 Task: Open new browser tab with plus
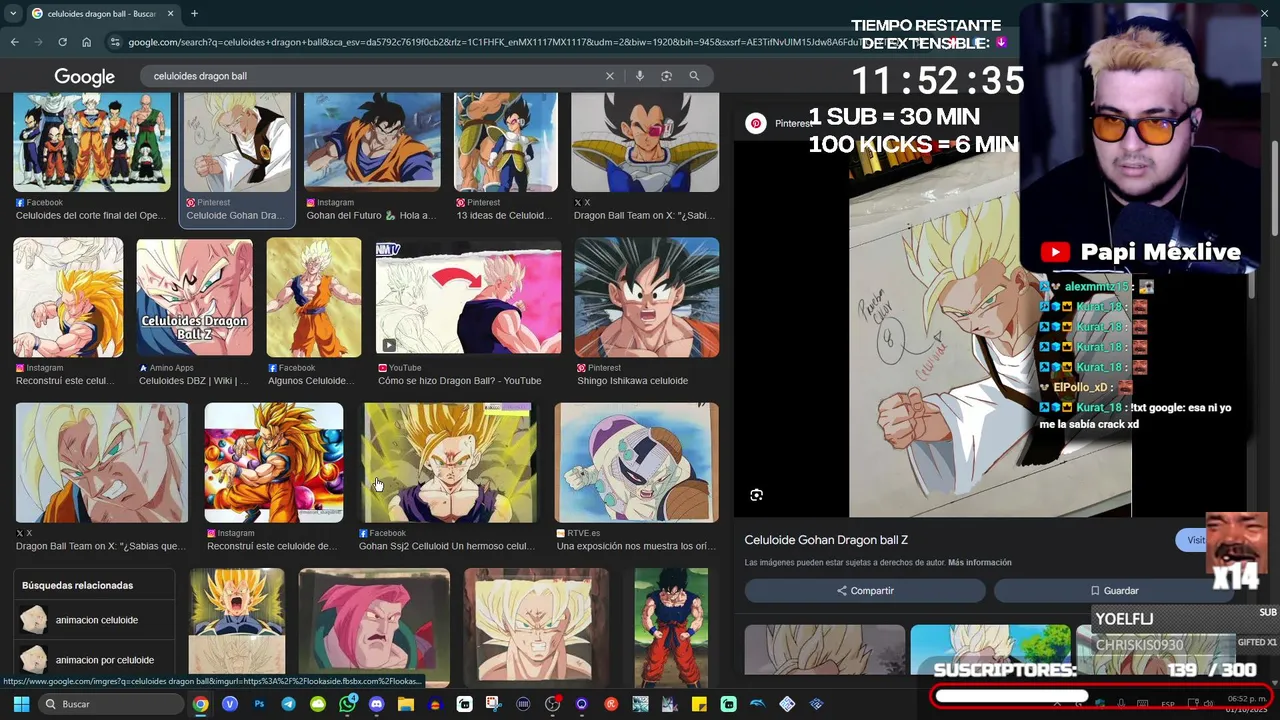[194, 14]
